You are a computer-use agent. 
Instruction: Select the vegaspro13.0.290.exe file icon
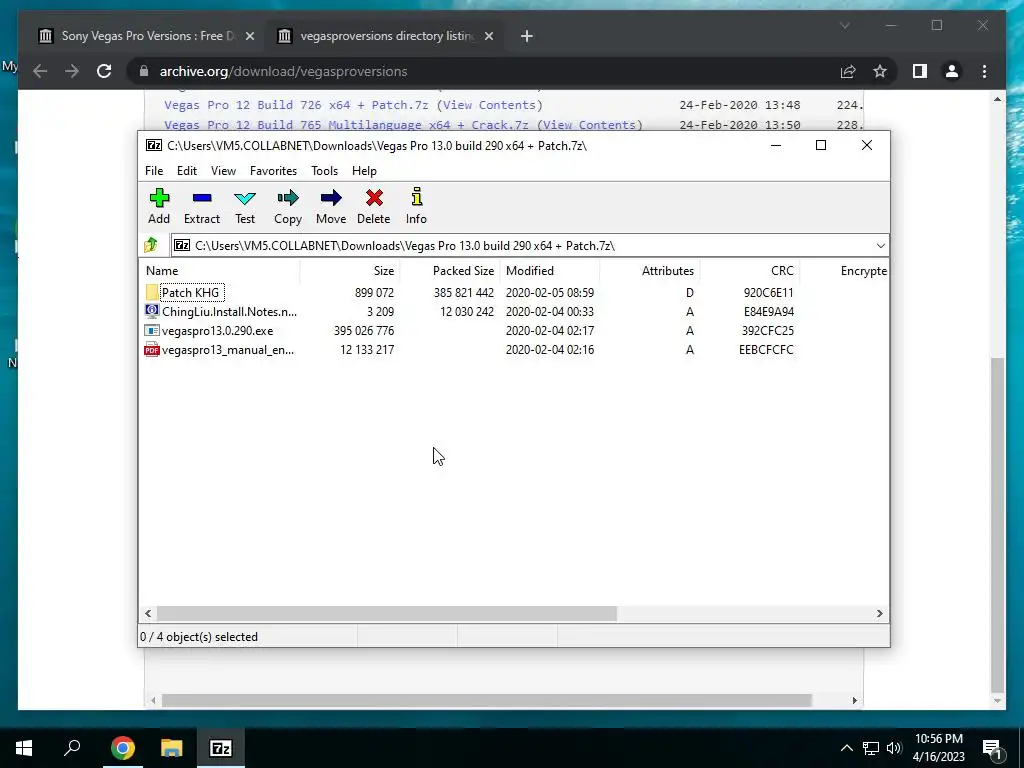pyautogui.click(x=152, y=330)
